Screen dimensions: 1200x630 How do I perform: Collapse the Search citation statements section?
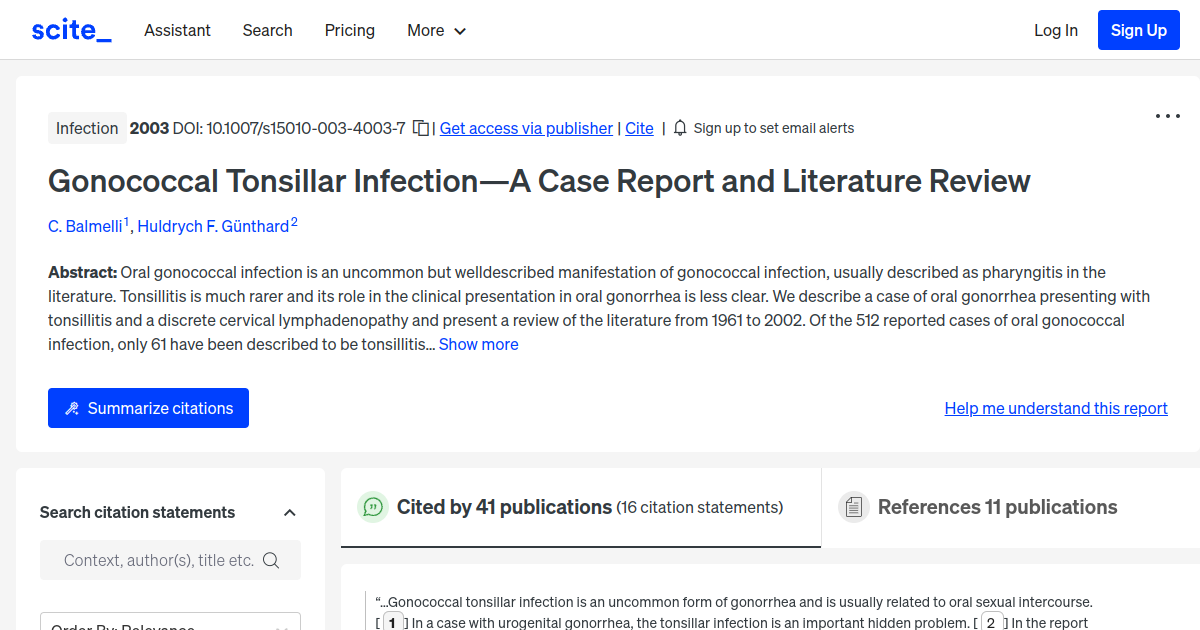(289, 512)
